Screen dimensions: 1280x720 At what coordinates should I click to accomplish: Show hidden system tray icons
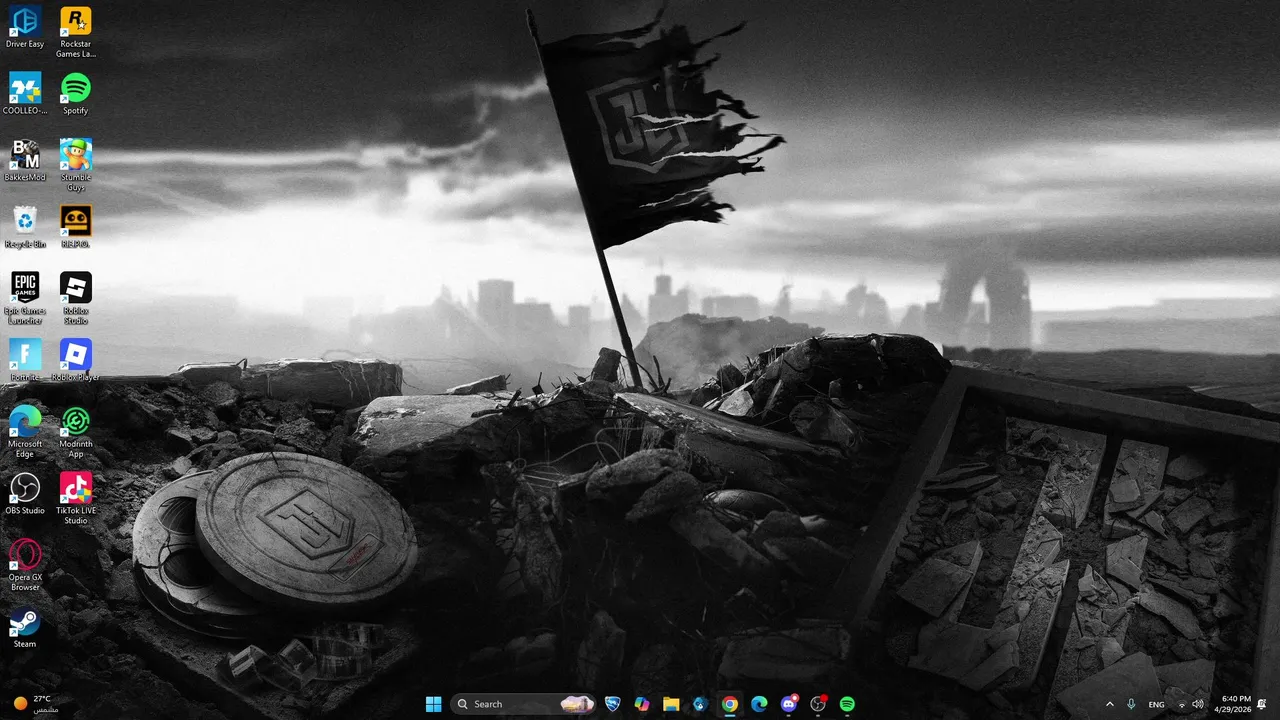1109,704
